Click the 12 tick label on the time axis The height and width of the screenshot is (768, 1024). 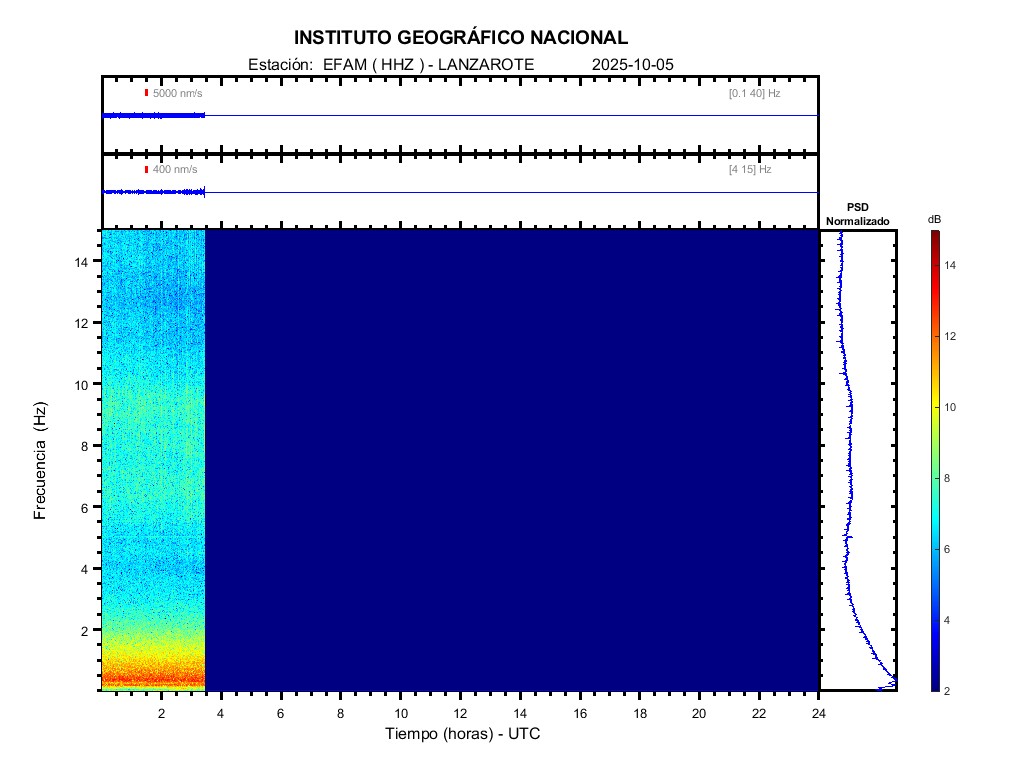click(460, 713)
